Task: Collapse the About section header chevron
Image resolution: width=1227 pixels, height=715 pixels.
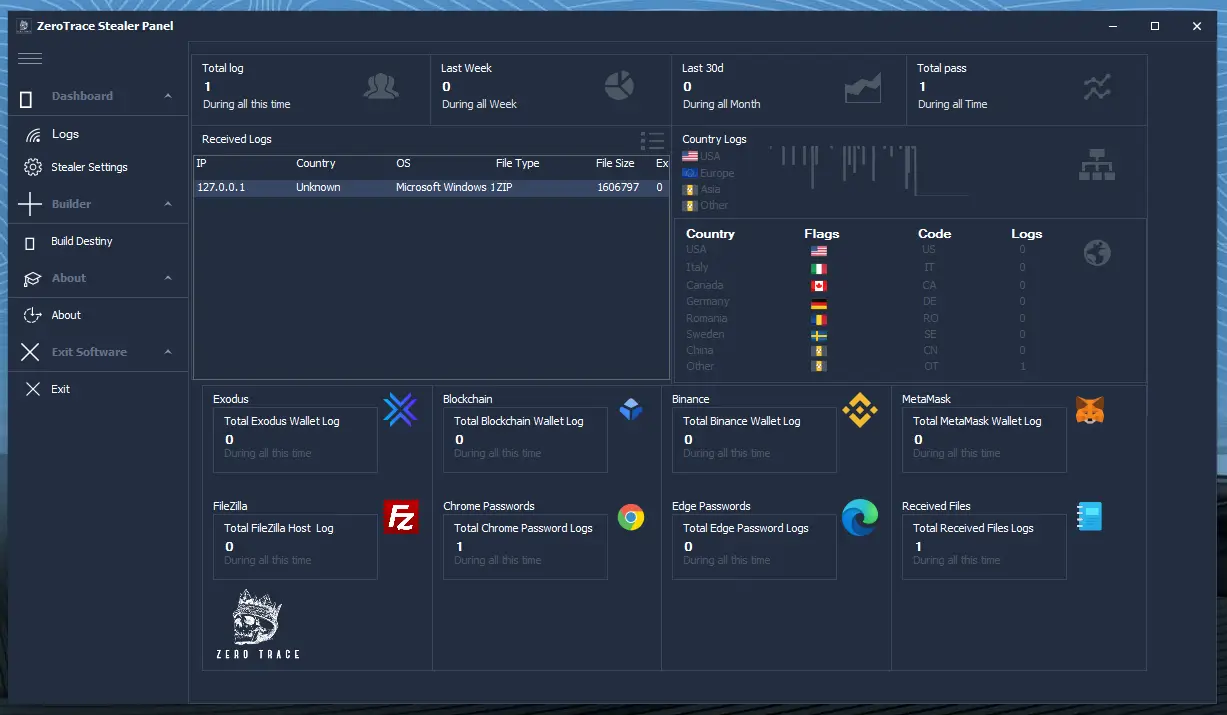Action: (x=168, y=278)
